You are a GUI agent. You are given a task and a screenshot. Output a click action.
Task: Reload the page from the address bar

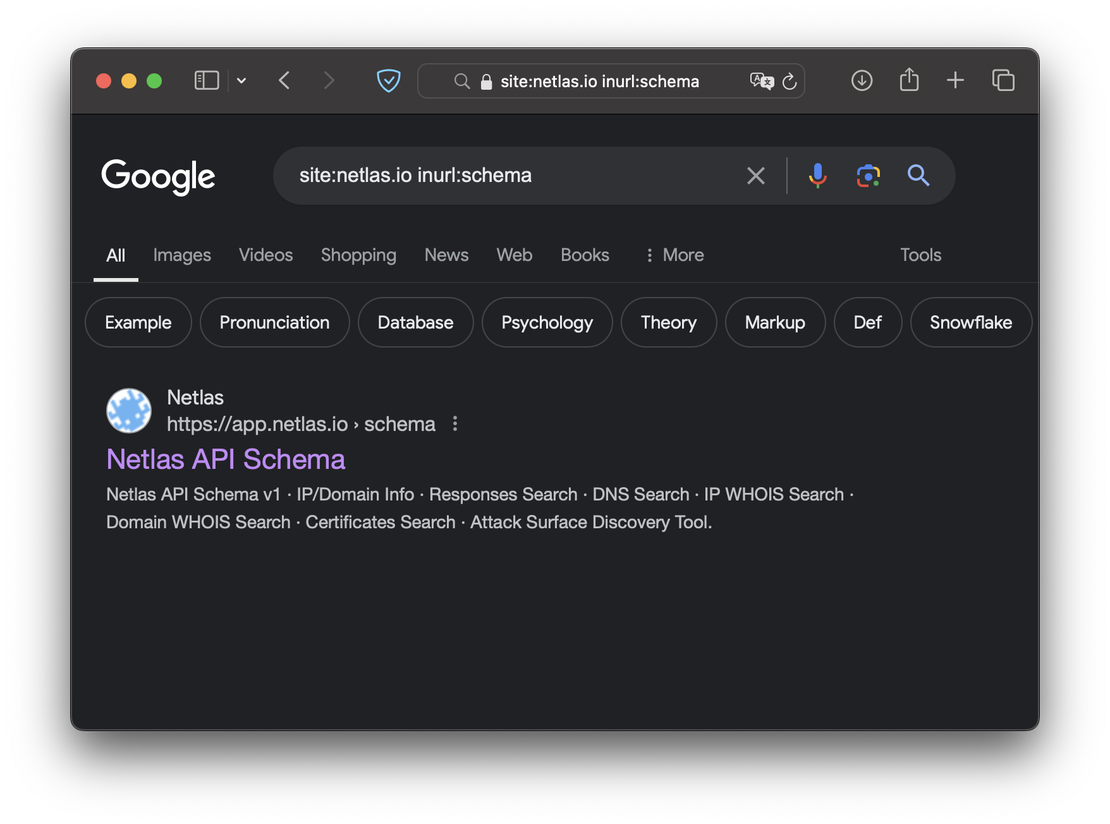tap(787, 81)
